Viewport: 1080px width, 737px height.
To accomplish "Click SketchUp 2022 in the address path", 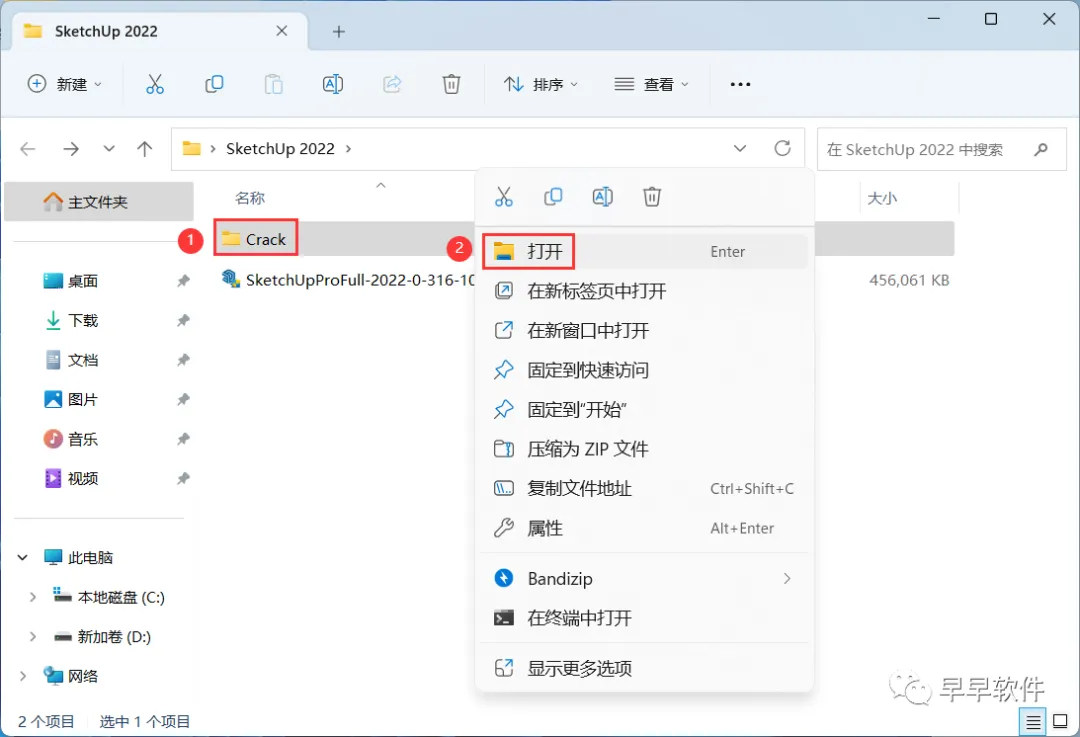I will 280,149.
